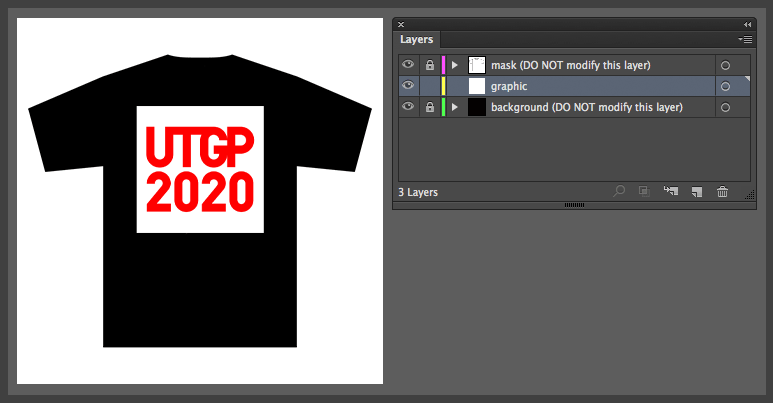773x403 pixels.
Task: Toggle lock slot on graphic layer
Action: (x=430, y=86)
